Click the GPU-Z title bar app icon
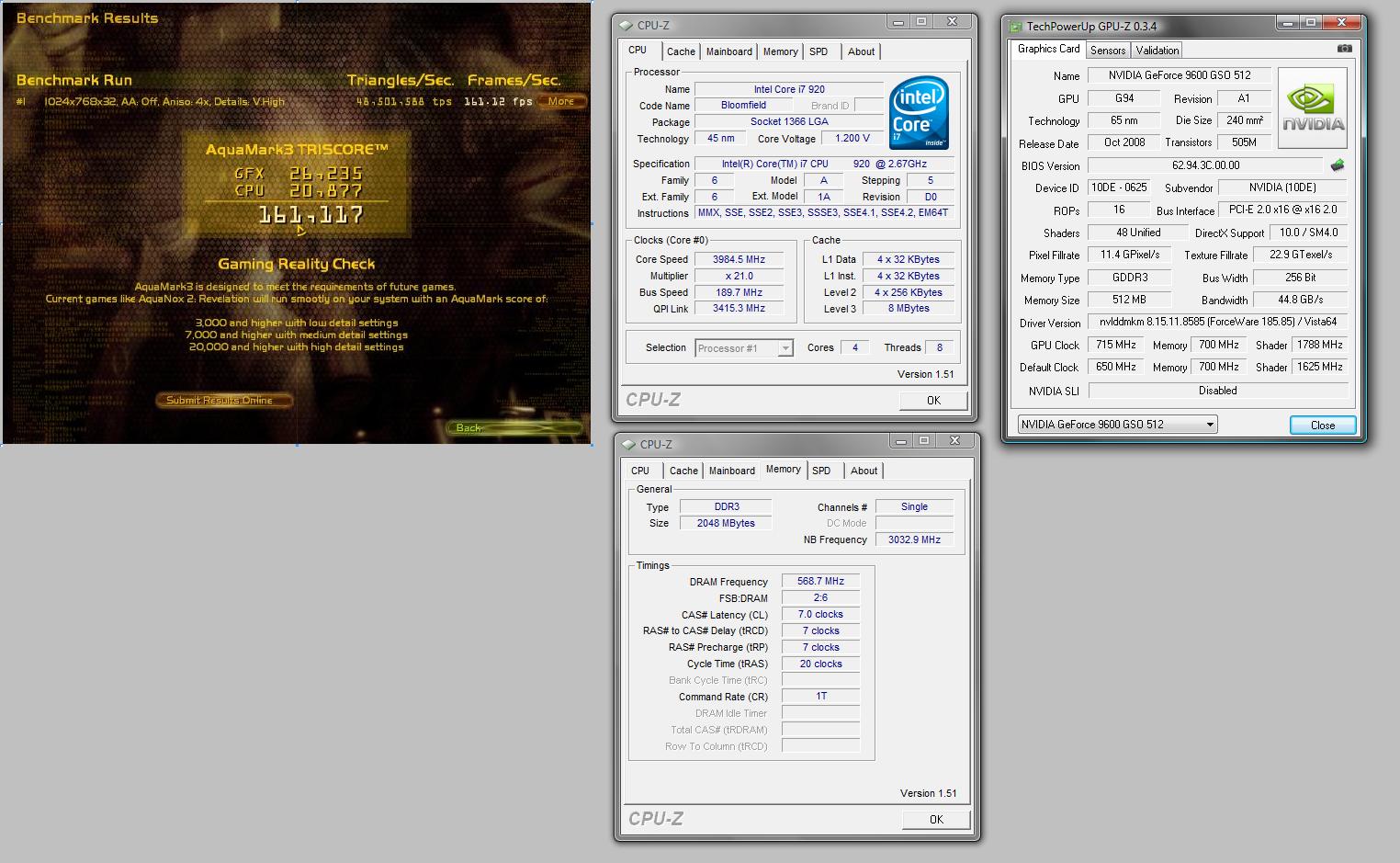 (x=1015, y=26)
